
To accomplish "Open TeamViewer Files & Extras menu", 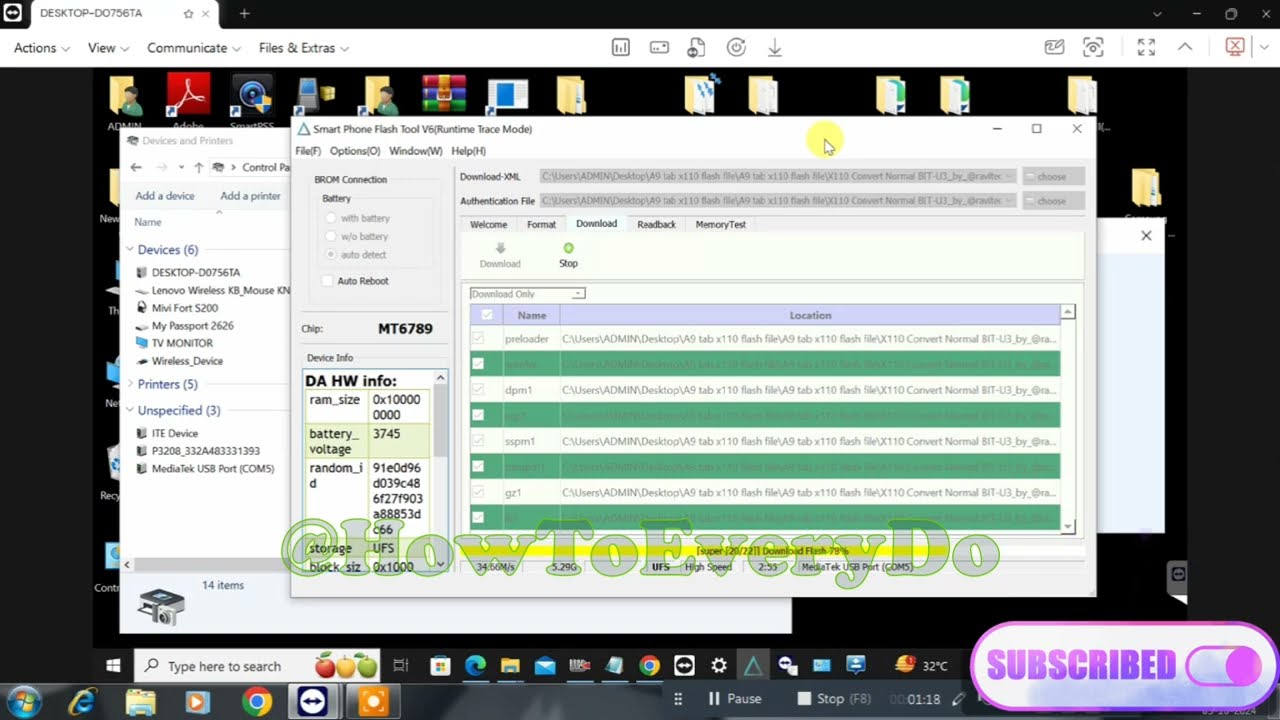I will (x=304, y=48).
